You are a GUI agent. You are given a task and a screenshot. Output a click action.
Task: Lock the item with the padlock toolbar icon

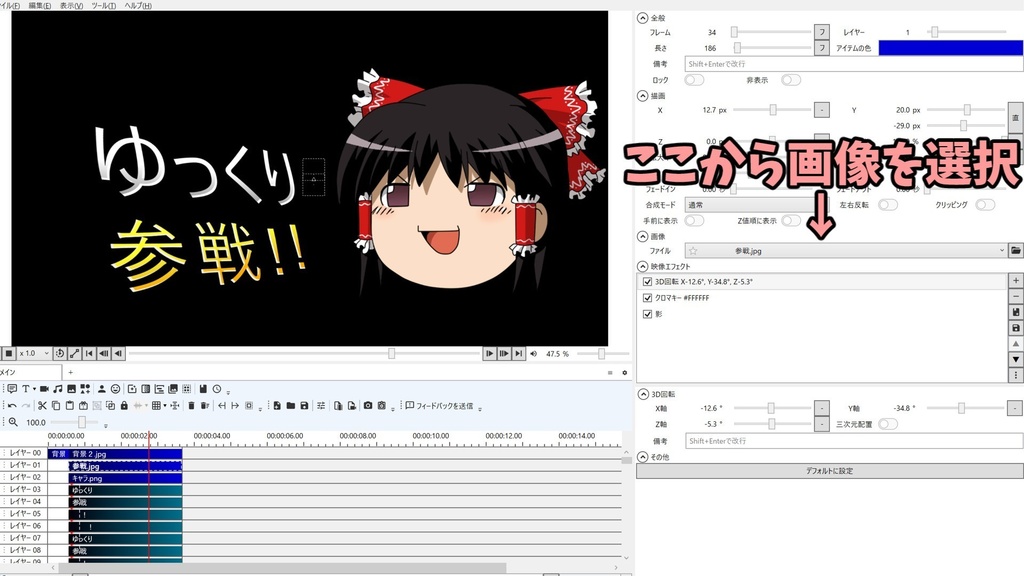124,406
